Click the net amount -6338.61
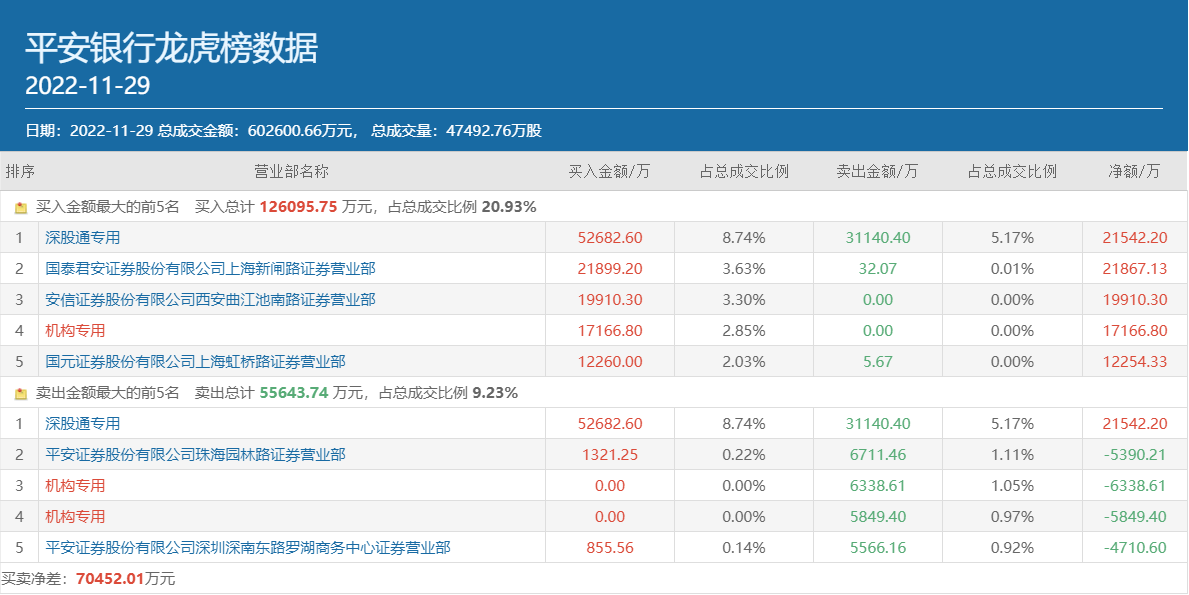Image resolution: width=1189 pixels, height=595 pixels. point(1135,486)
